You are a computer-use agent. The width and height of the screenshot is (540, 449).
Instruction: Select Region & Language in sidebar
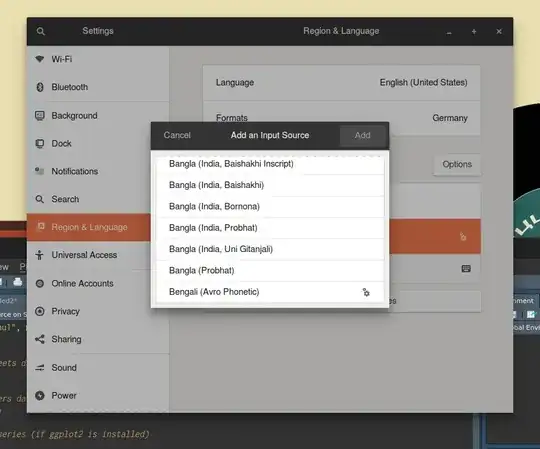tap(89, 227)
